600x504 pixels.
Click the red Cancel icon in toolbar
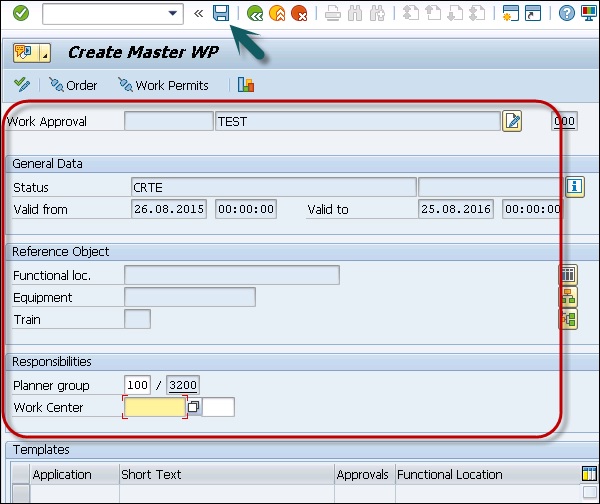(x=298, y=13)
